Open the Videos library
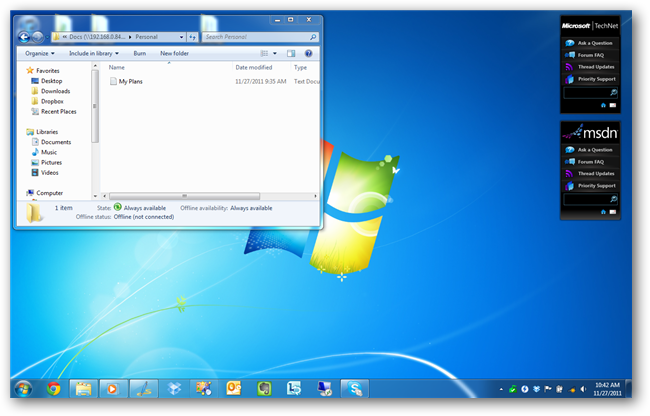The height and width of the screenshot is (416, 650). point(49,173)
